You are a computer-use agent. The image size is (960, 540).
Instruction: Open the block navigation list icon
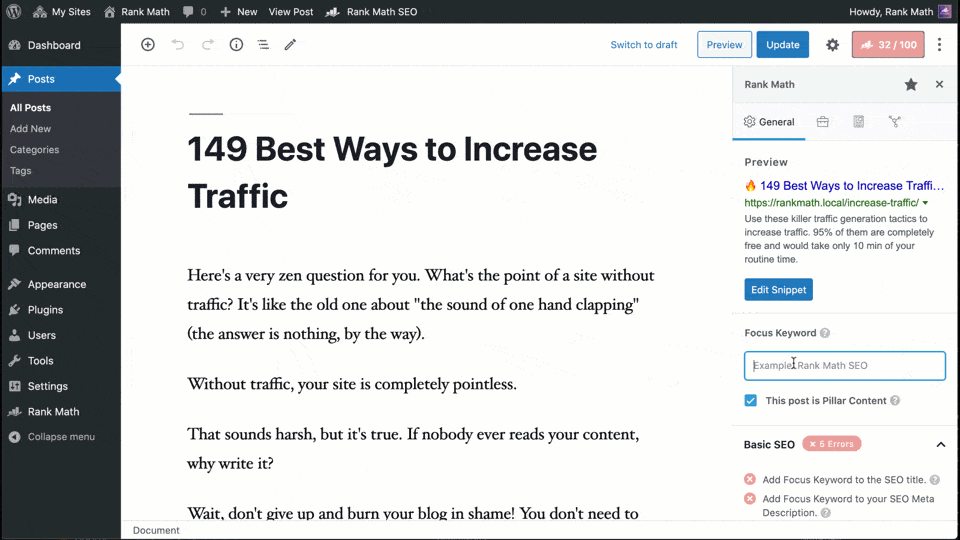(x=263, y=45)
